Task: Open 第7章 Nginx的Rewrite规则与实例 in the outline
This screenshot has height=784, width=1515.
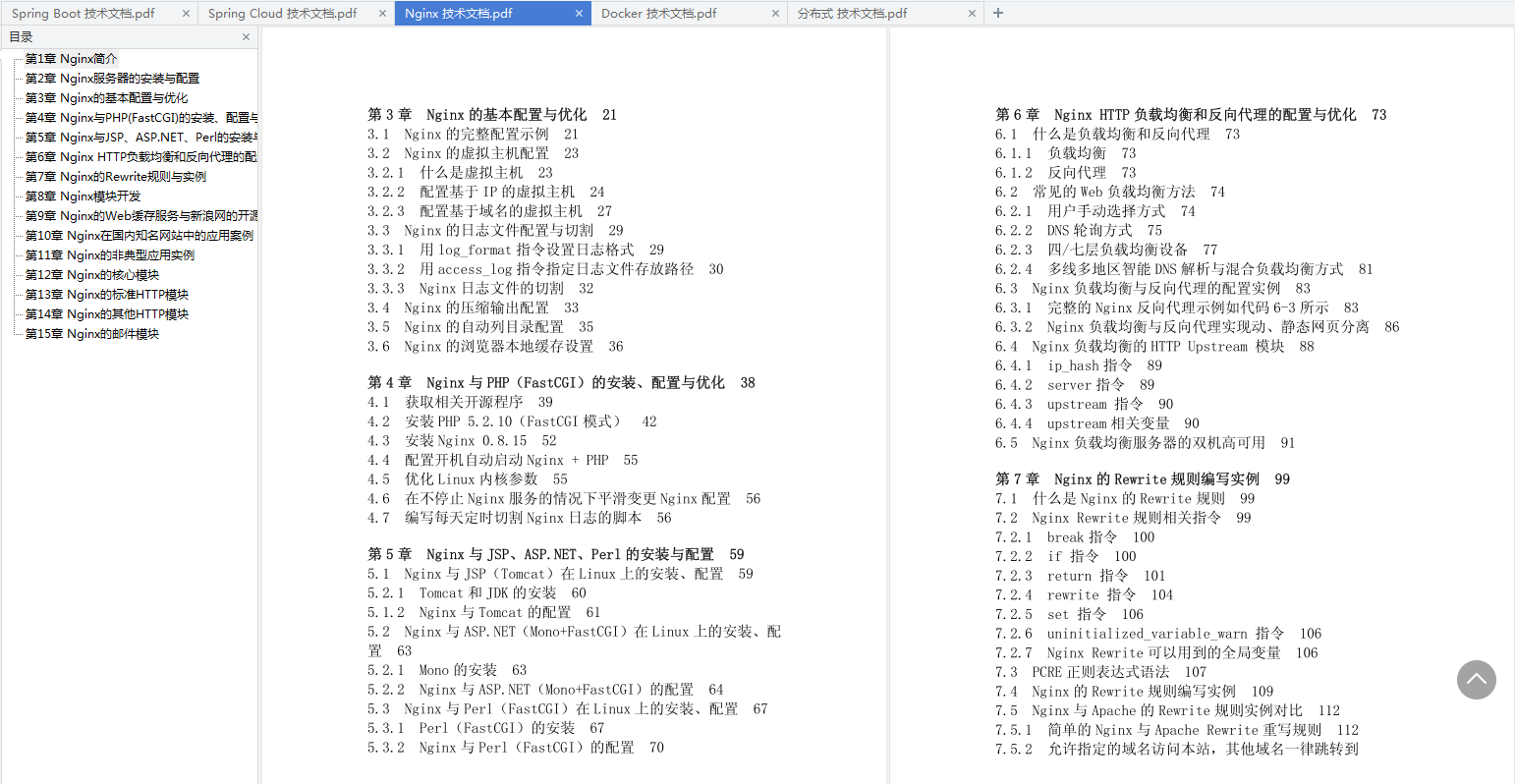Action: (x=116, y=177)
